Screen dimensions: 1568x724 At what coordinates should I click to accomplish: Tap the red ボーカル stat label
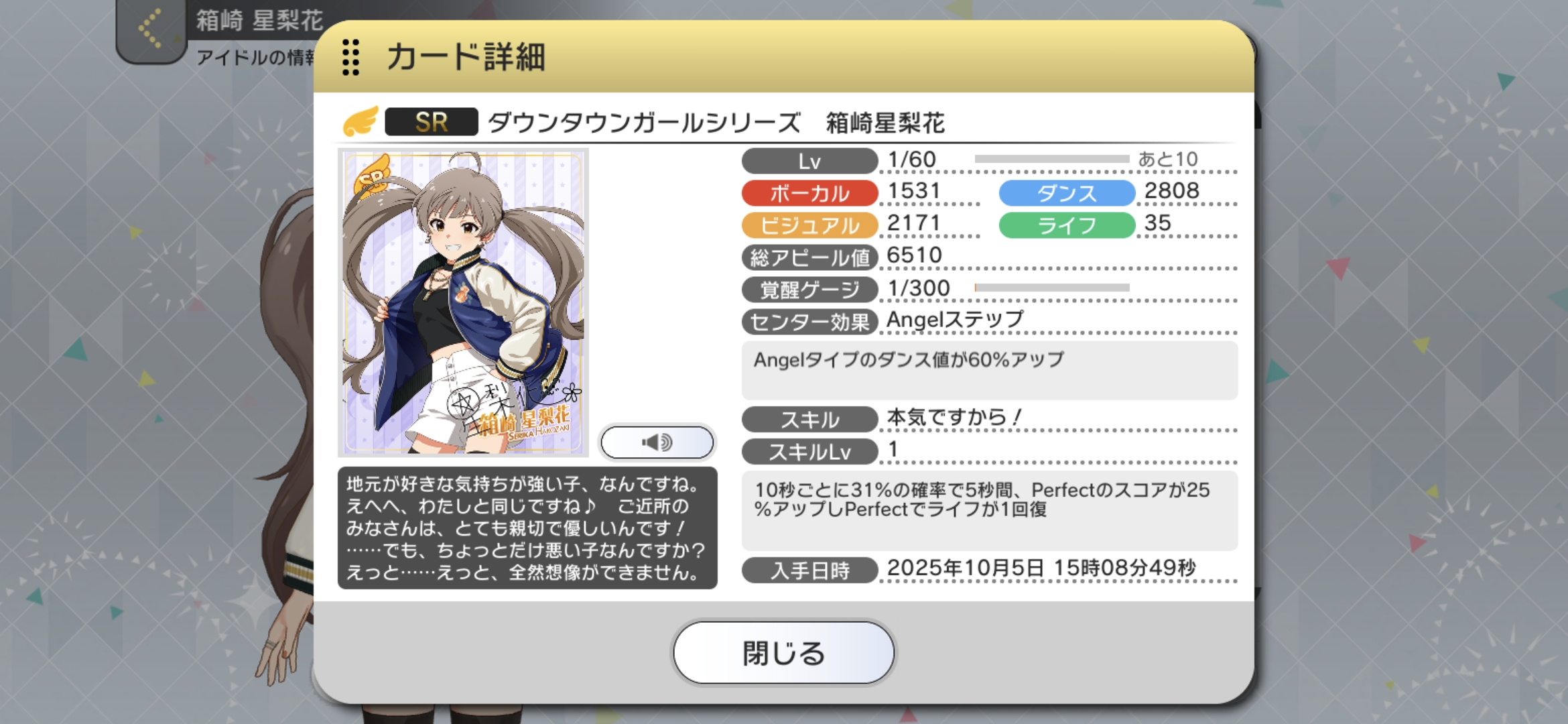809,193
